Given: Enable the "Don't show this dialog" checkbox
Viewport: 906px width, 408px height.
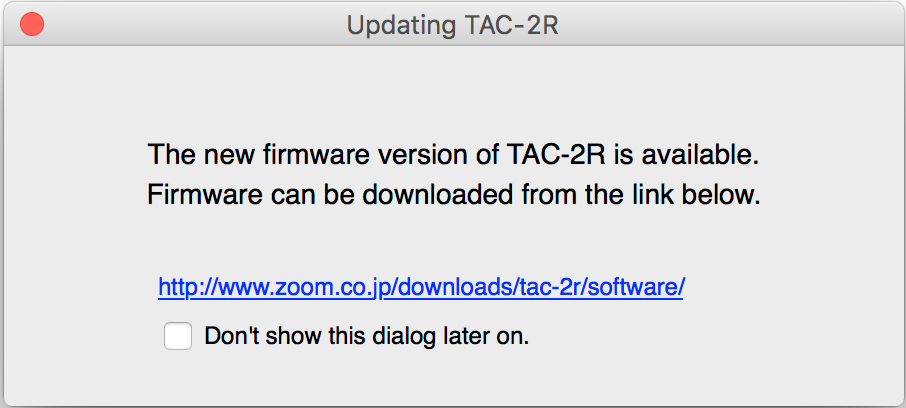Looking at the screenshot, I should click(x=178, y=337).
